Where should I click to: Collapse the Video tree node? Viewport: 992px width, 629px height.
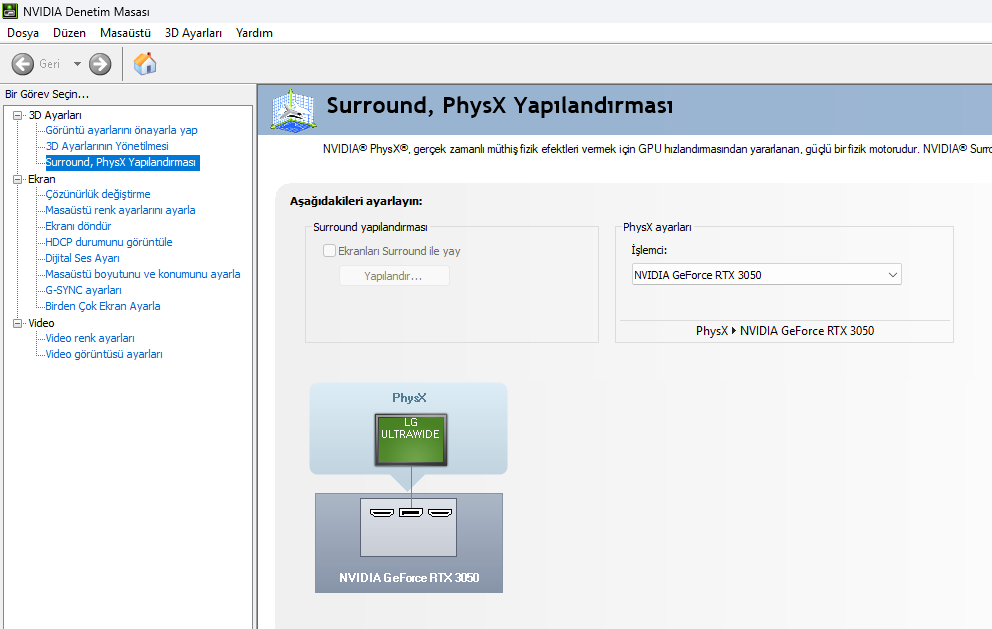(18, 323)
